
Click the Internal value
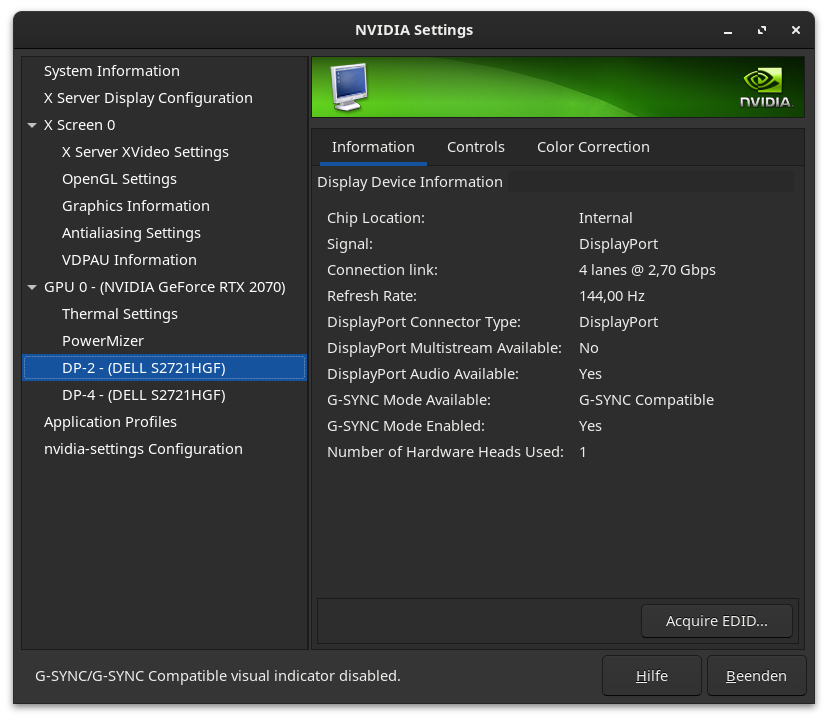[606, 218]
